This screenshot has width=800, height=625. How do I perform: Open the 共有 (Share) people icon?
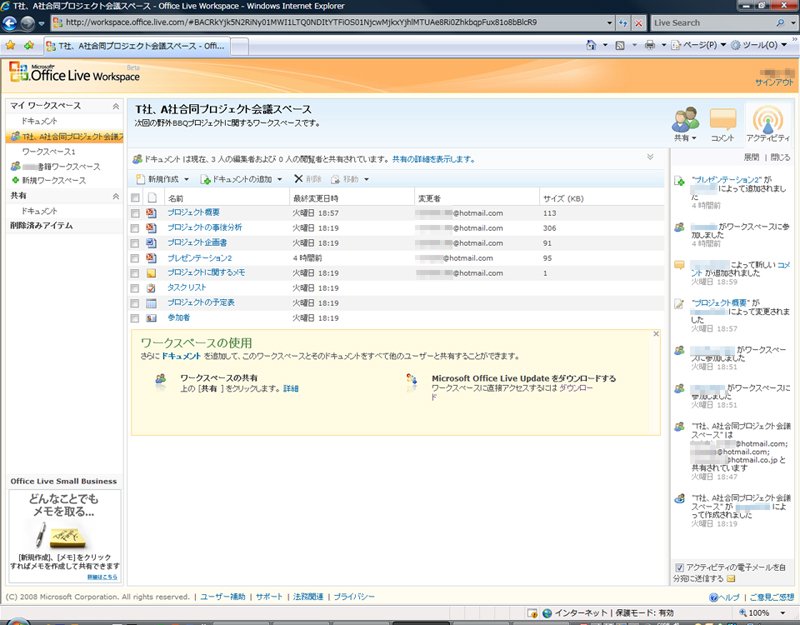point(685,120)
